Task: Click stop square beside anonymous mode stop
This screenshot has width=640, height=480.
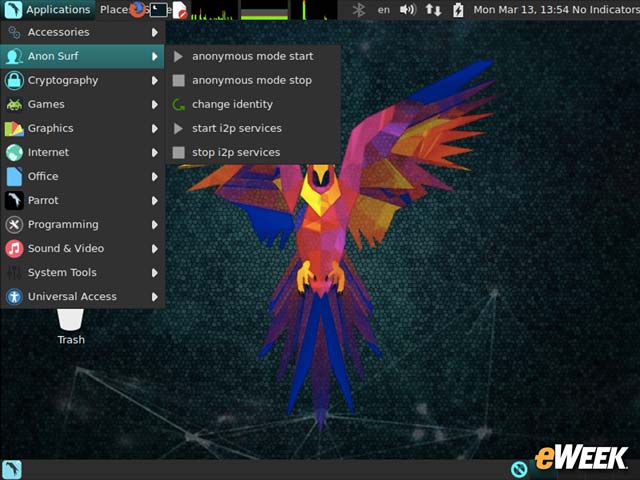Action: [178, 80]
